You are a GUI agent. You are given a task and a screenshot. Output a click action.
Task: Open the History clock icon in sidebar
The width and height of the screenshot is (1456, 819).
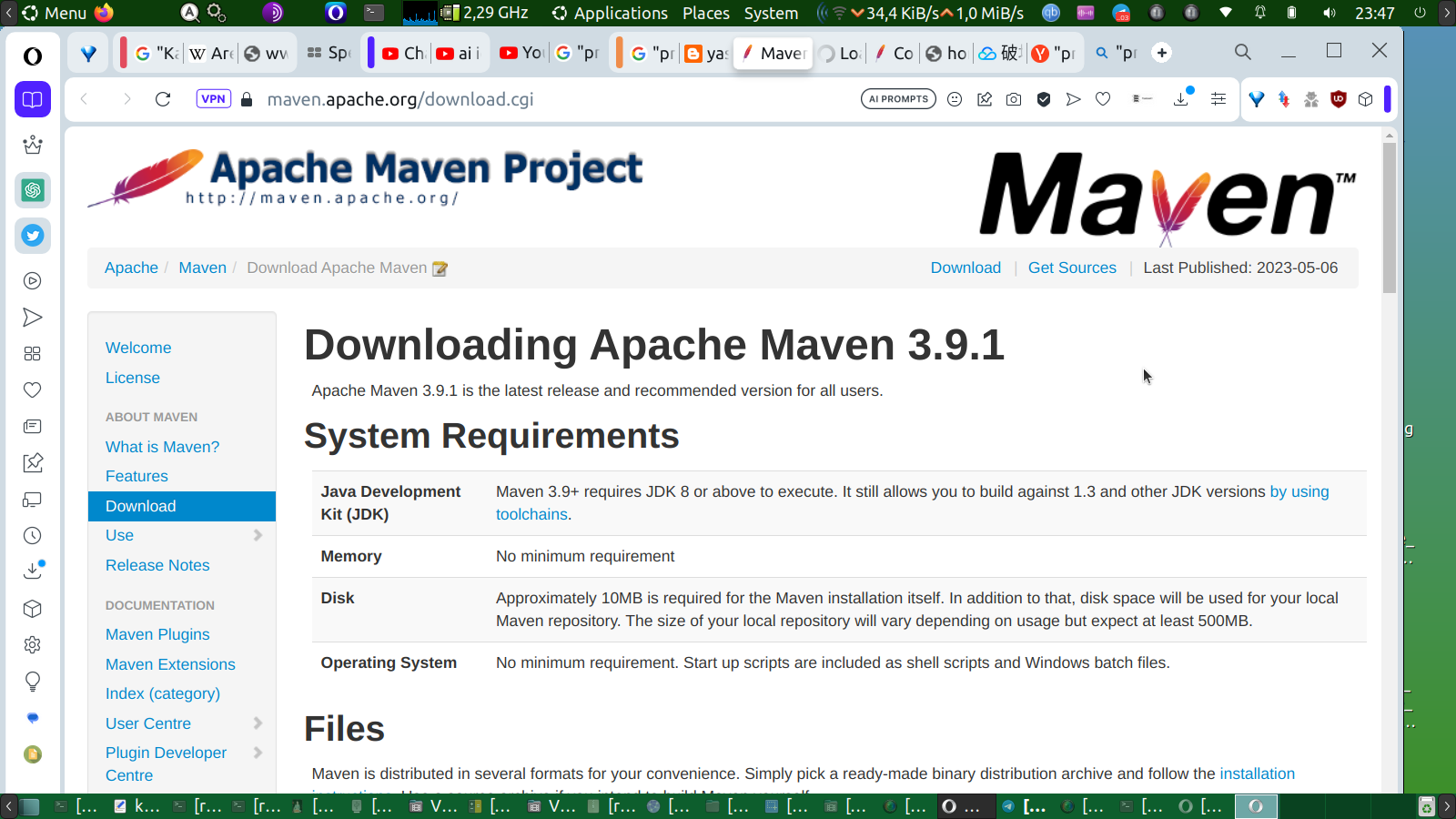coord(33,536)
